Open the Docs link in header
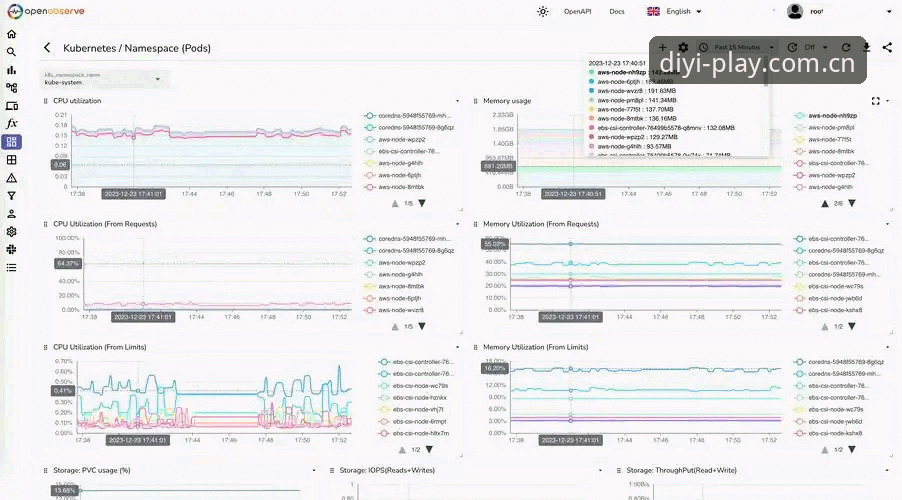 617,12
